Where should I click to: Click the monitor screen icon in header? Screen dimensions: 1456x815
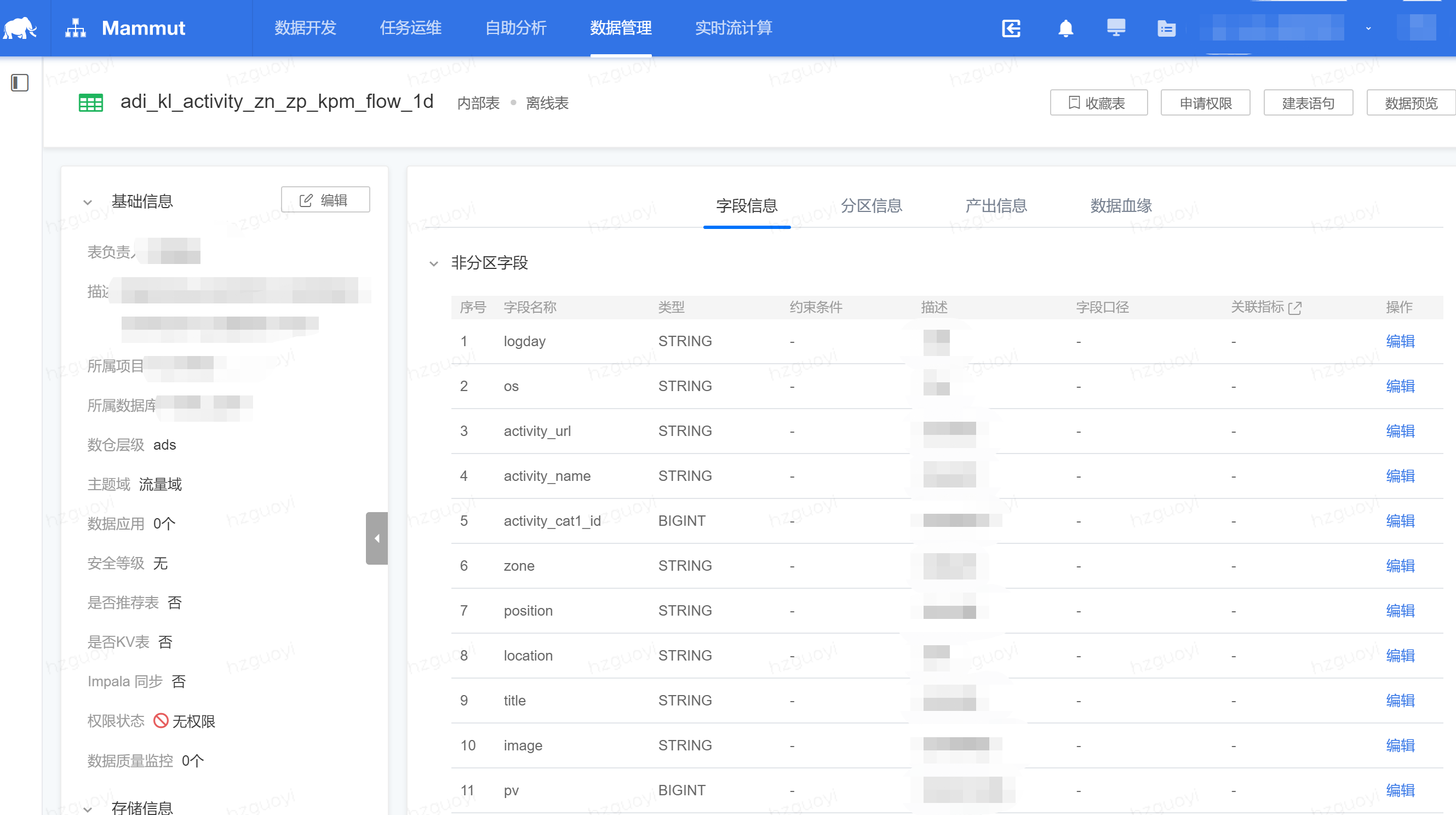pos(1116,27)
